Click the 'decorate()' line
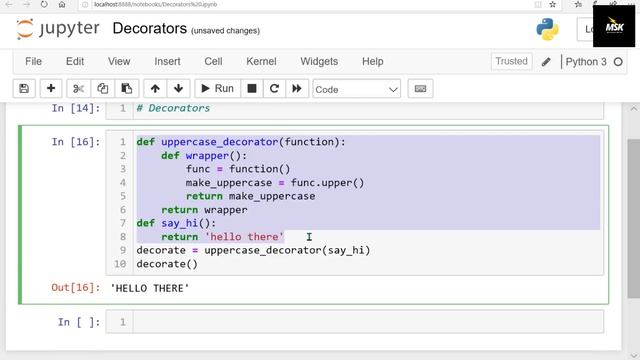640x360 pixels. pos(167,264)
